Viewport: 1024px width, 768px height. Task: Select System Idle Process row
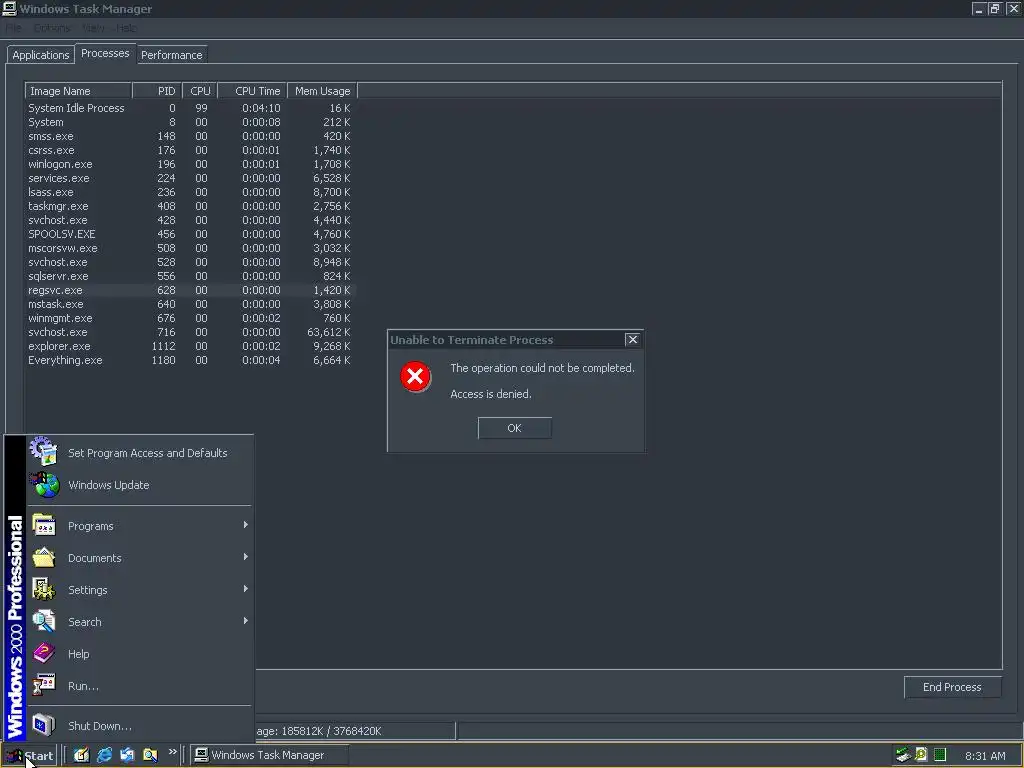[189, 108]
